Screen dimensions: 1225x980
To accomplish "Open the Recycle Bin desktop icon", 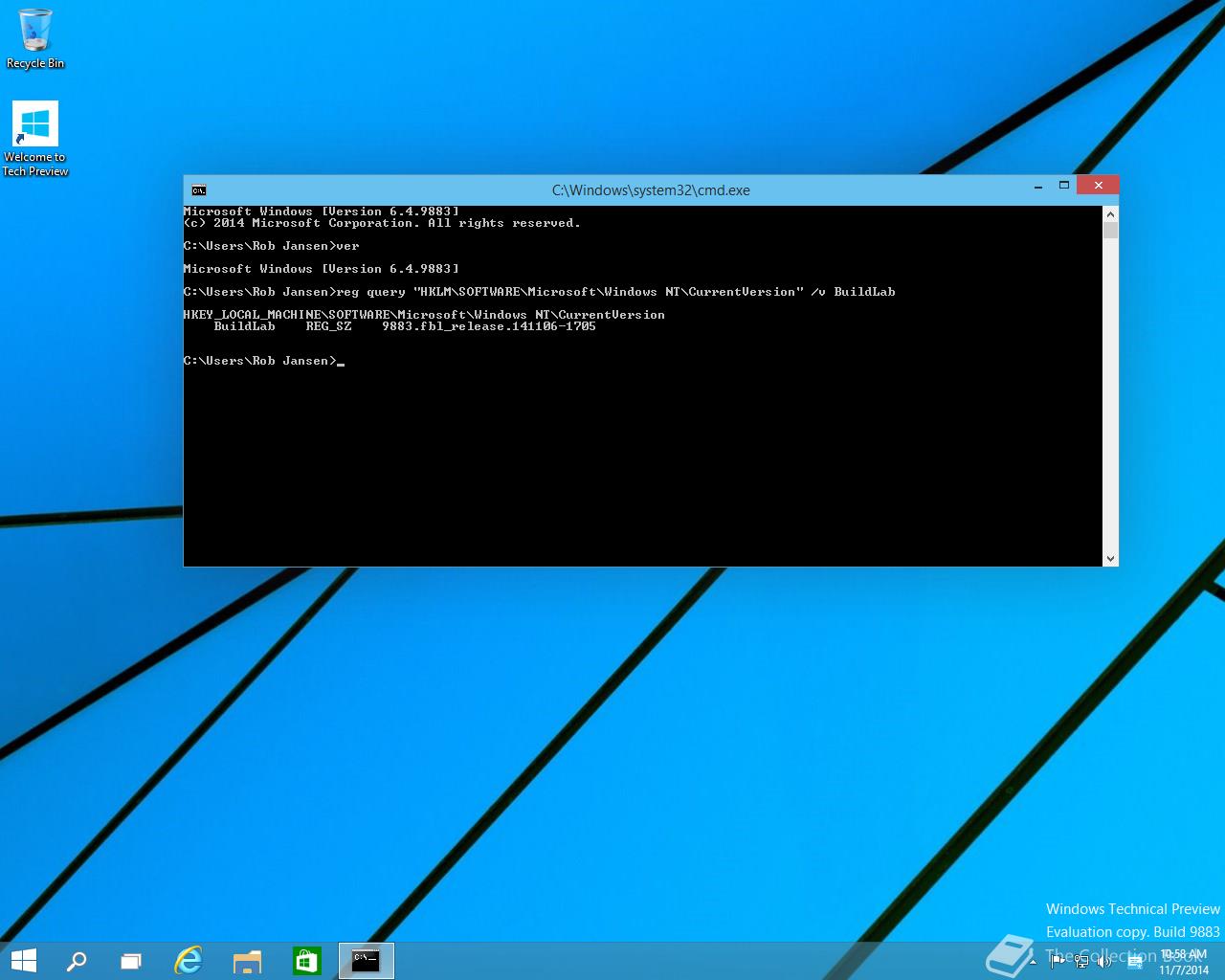I will 35,39.
